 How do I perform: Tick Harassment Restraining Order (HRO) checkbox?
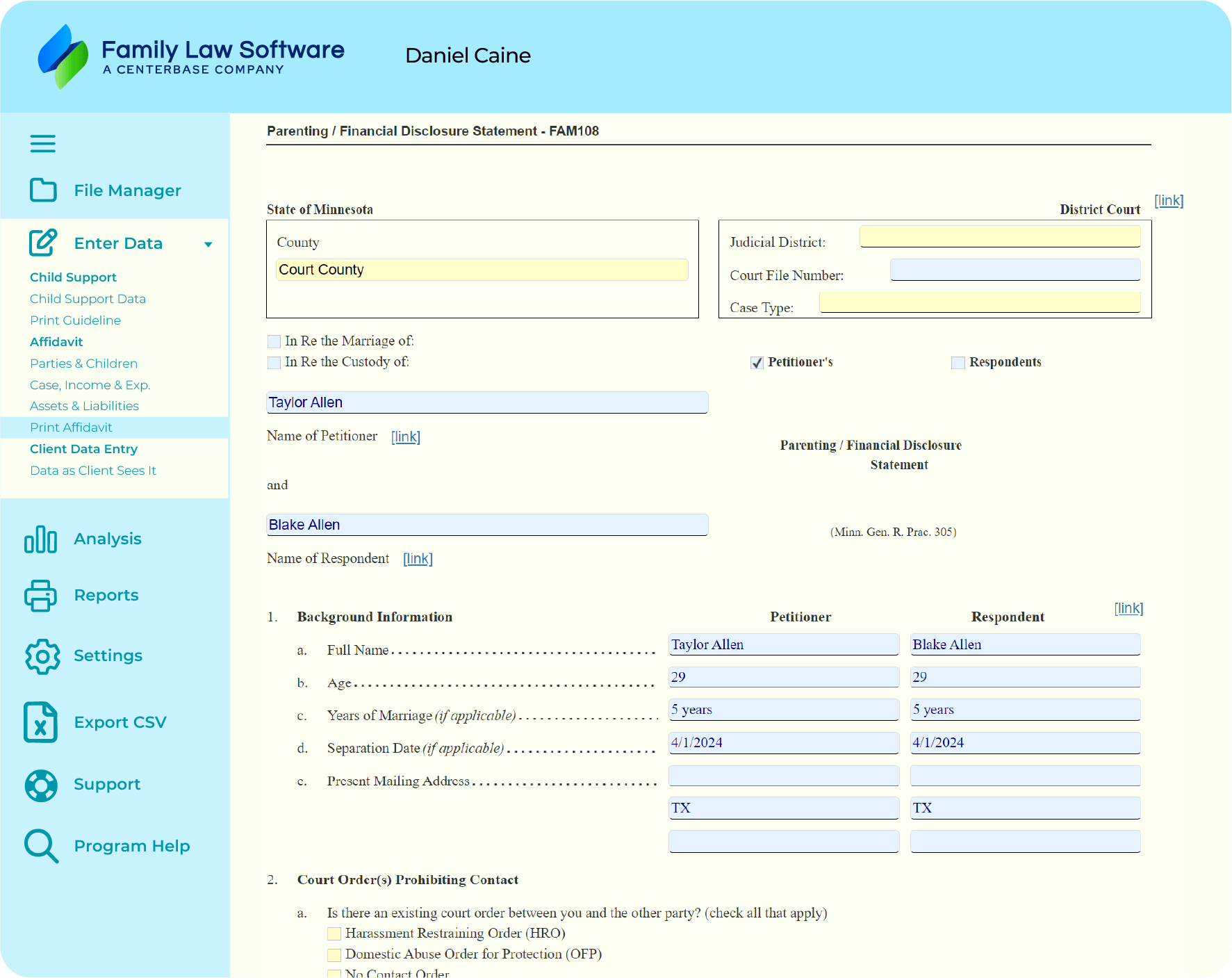pos(334,934)
